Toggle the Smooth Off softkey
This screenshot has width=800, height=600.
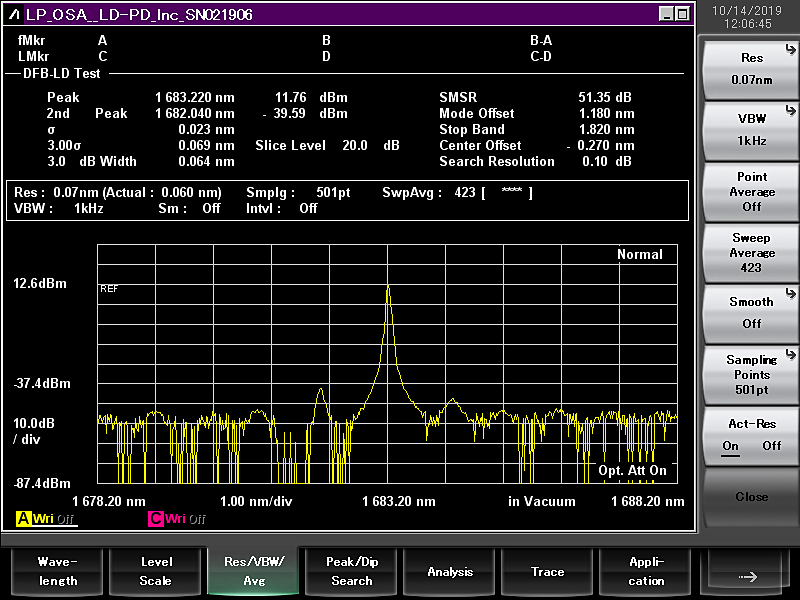tap(751, 312)
